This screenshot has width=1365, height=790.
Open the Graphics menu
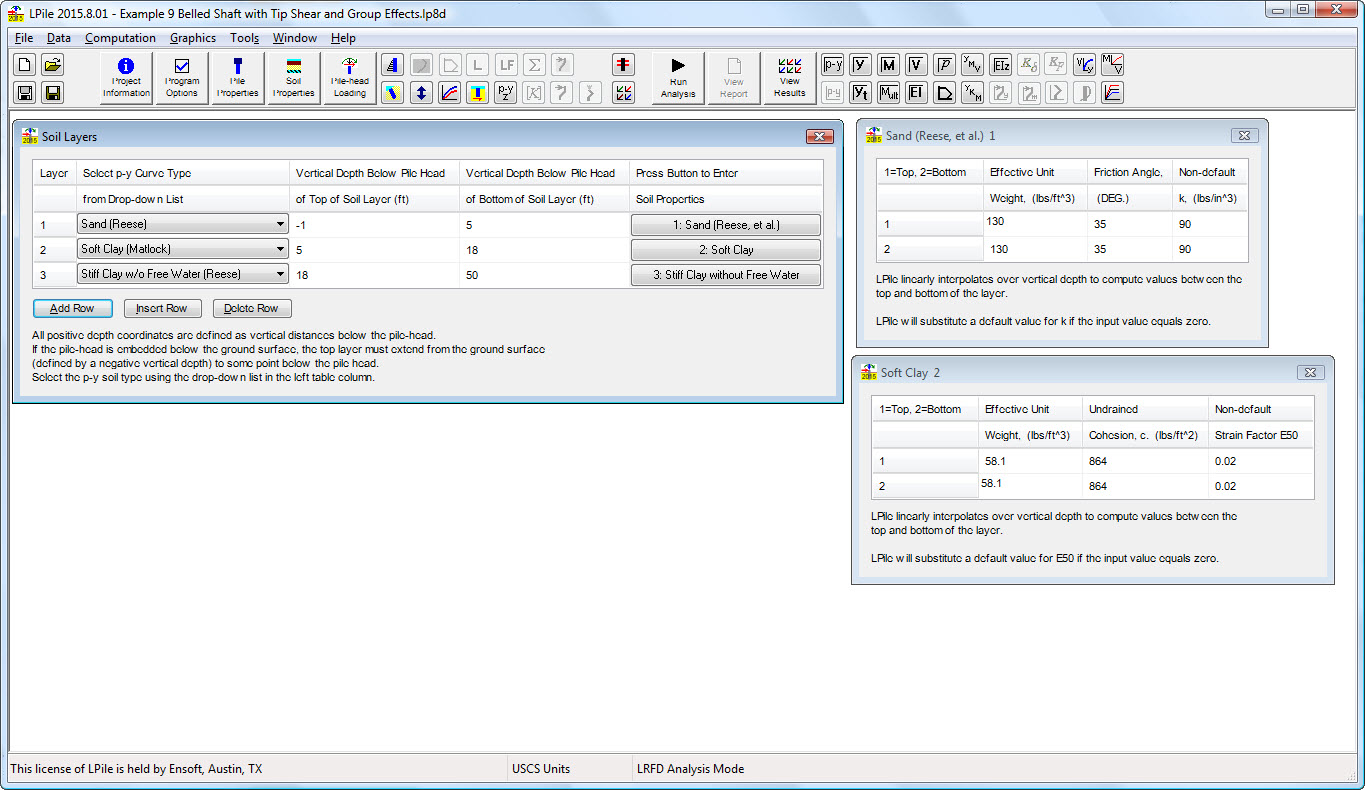pos(192,38)
